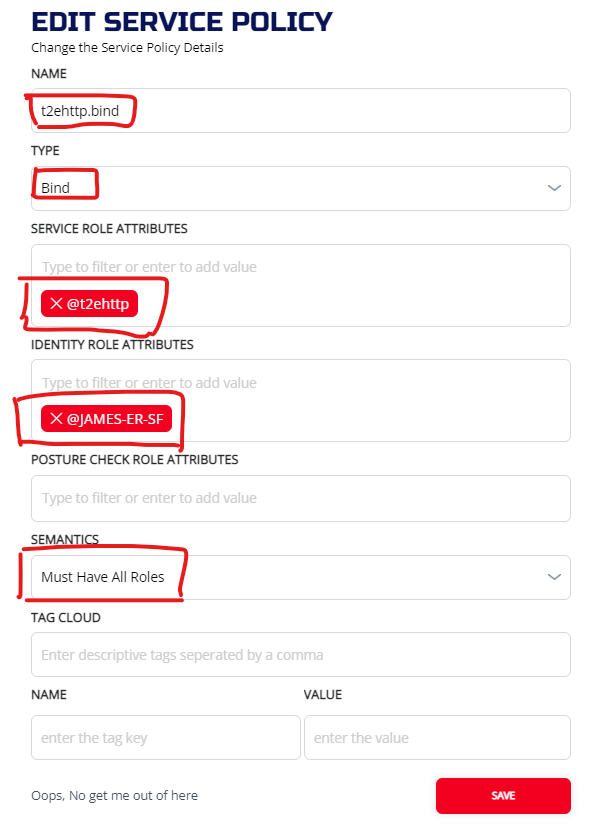Click the Semantics field label
The width and height of the screenshot is (612, 830).
[x=65, y=539]
